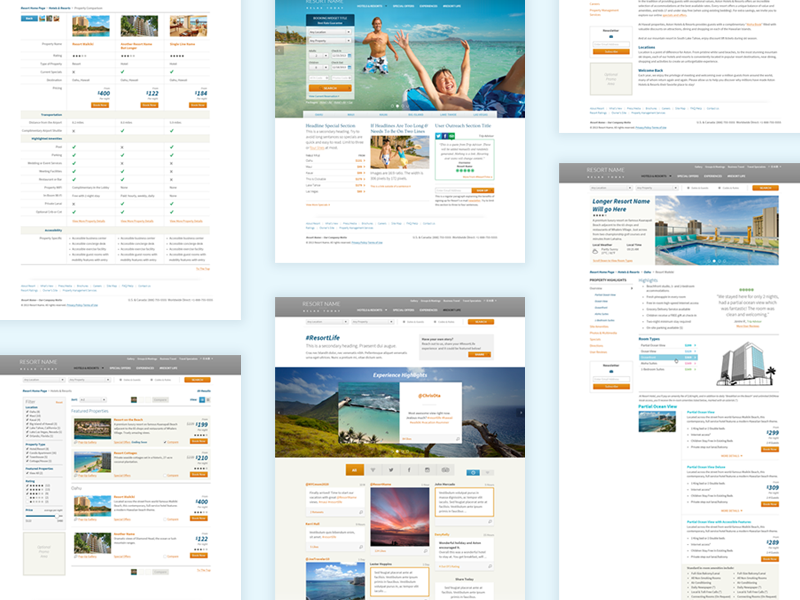The width and height of the screenshot is (800, 600).
Task: Toggle Hotel/Resort property type checkbox
Action: click(28, 448)
